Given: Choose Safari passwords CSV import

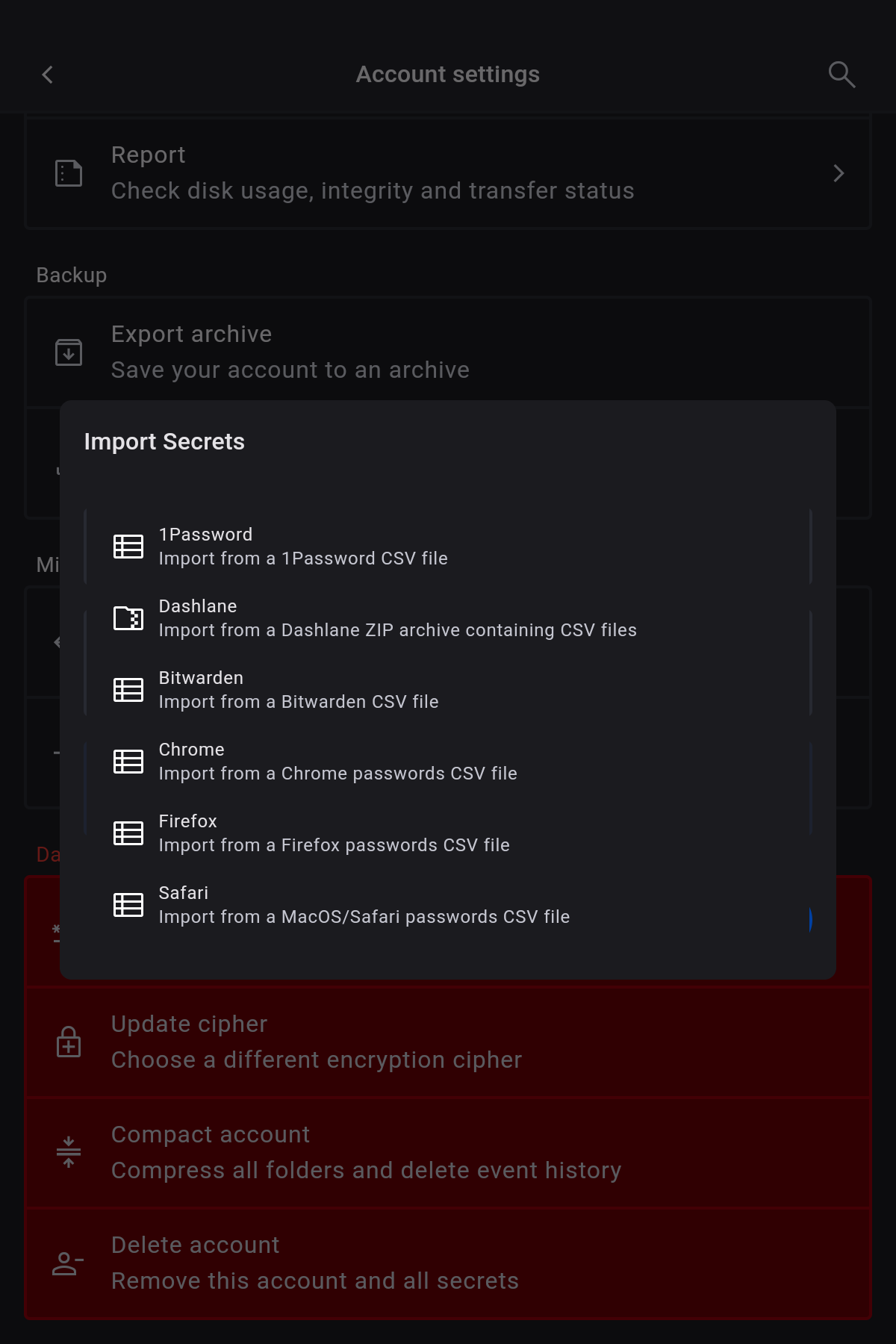Looking at the screenshot, I should click(364, 905).
